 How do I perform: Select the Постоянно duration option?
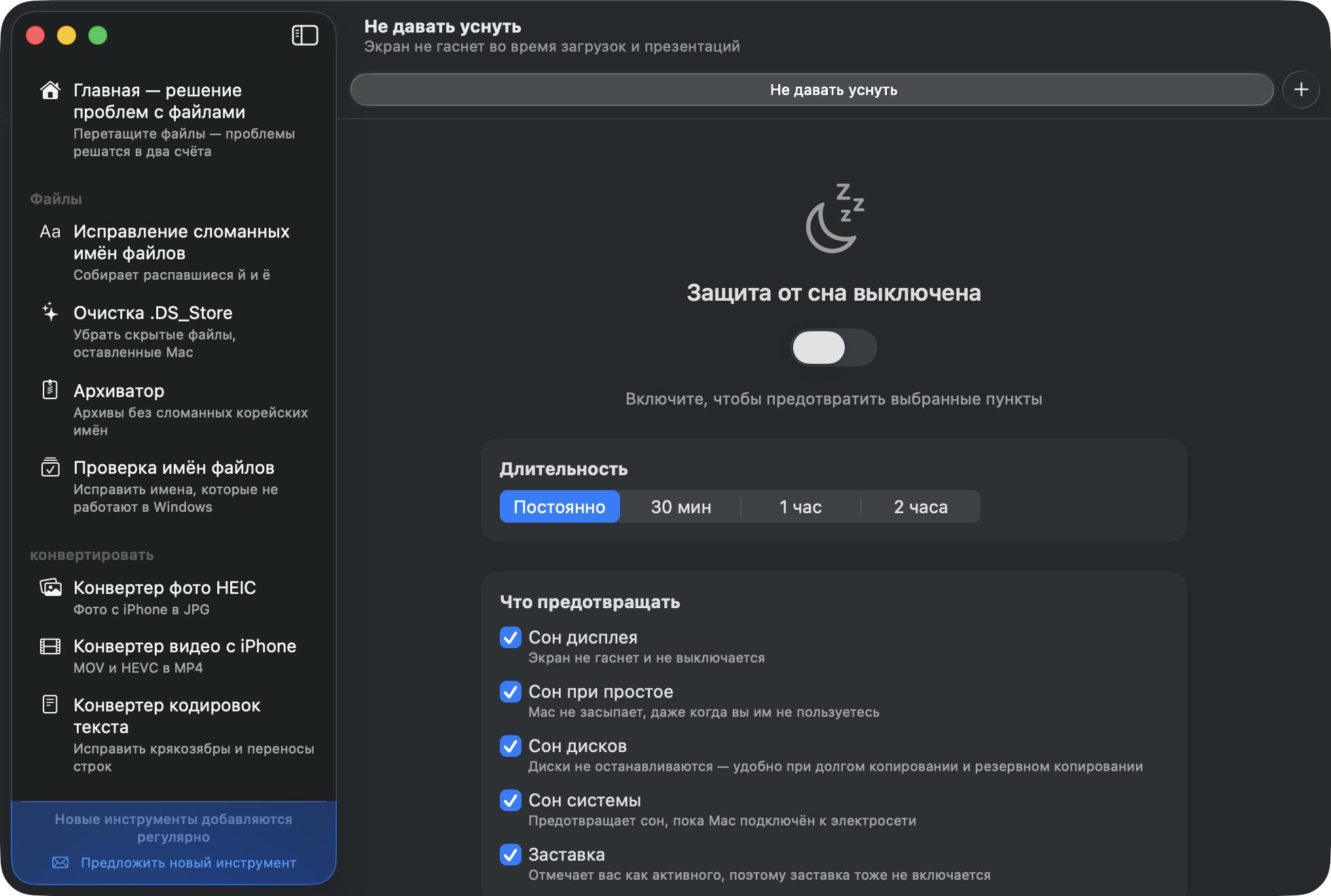(560, 506)
